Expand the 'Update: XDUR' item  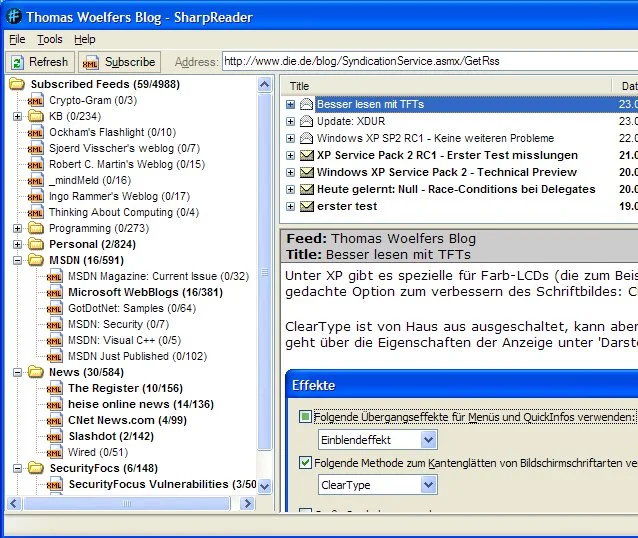290,121
